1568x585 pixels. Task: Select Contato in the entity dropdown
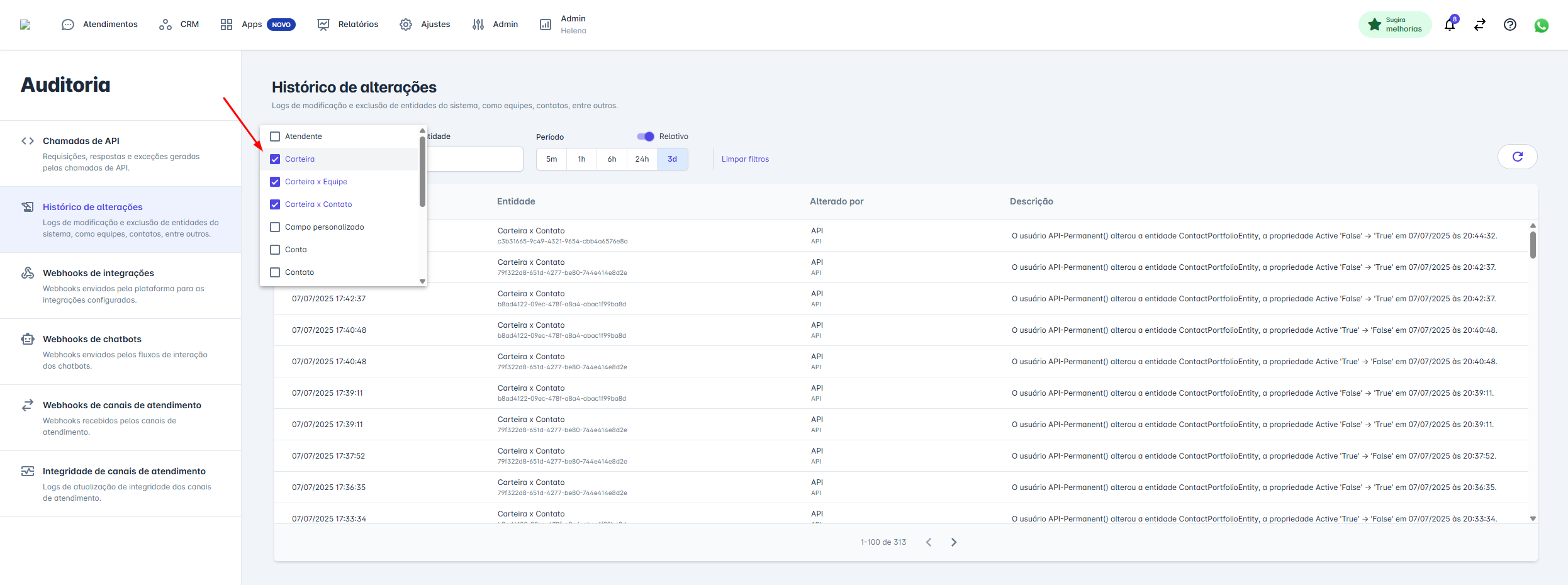tap(275, 272)
